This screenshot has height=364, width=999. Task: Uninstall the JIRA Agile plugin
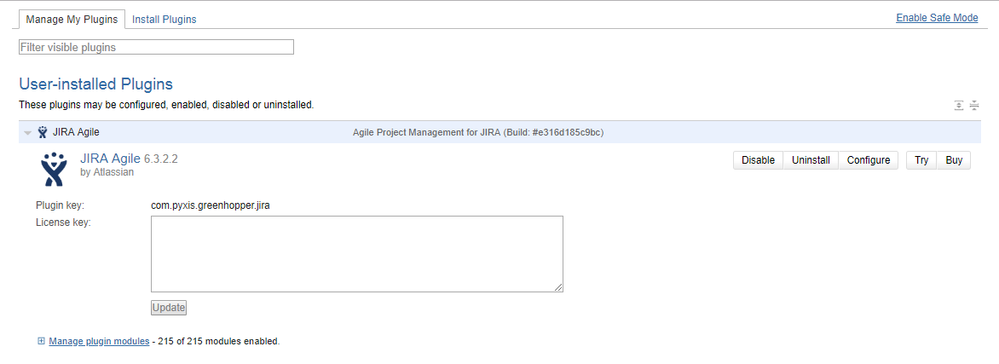point(810,160)
